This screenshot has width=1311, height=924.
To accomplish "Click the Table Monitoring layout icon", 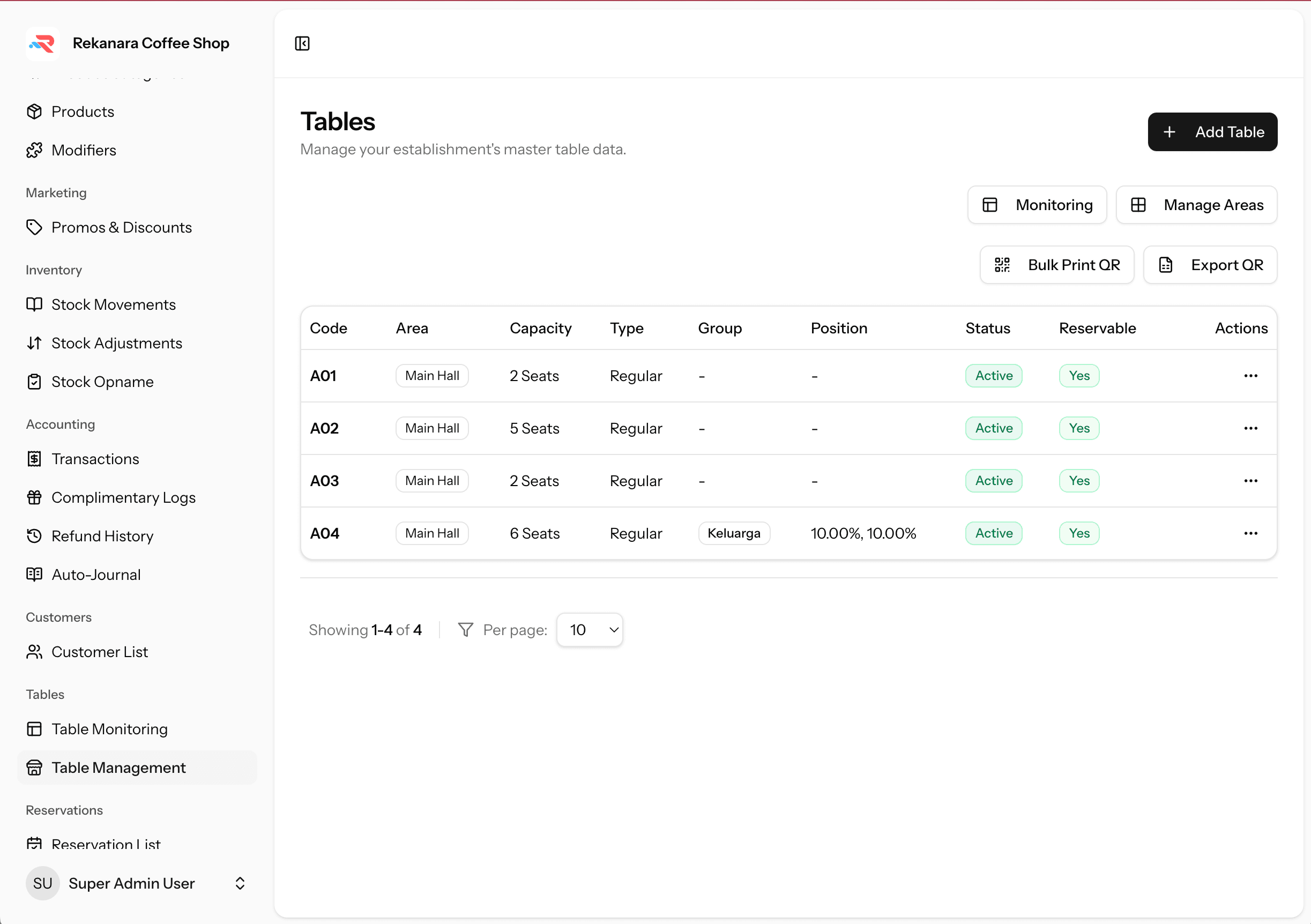I will click(x=34, y=729).
